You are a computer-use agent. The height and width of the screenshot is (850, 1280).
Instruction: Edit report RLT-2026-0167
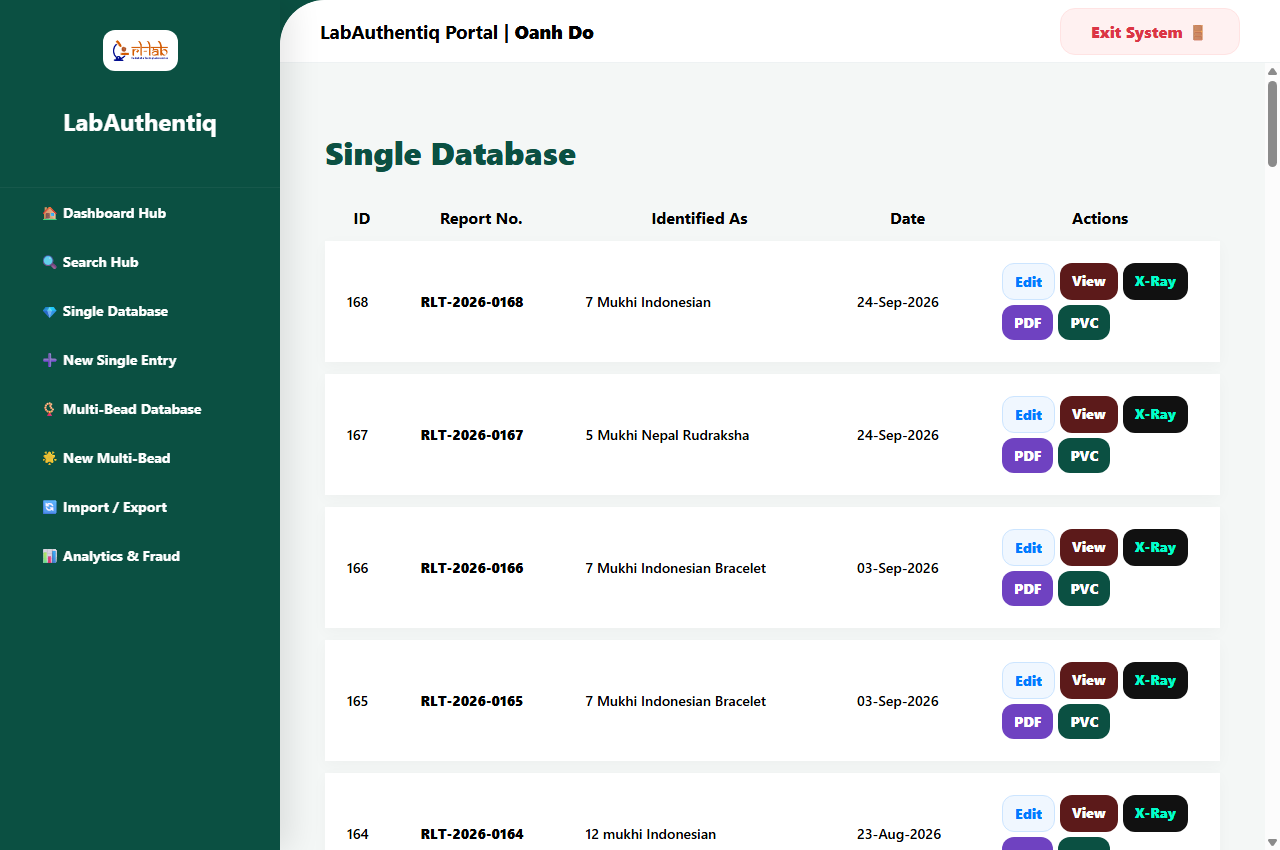(x=1028, y=415)
